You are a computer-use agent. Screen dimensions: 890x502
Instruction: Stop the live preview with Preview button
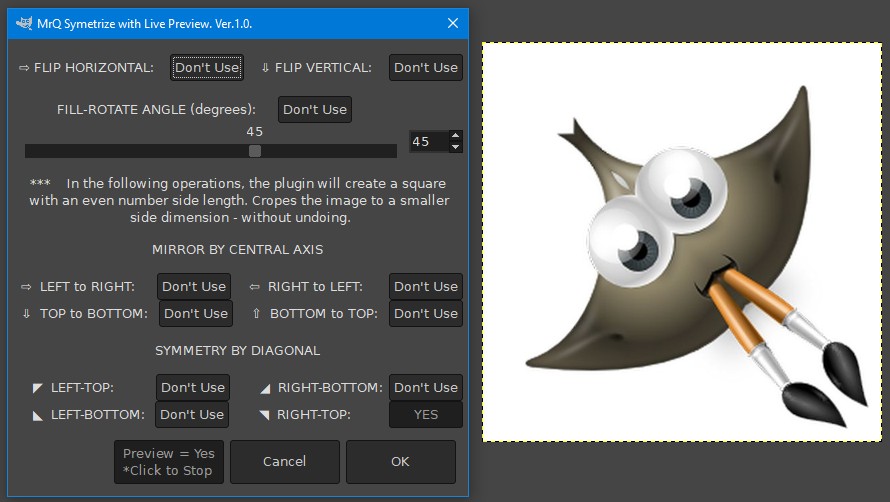coord(169,462)
